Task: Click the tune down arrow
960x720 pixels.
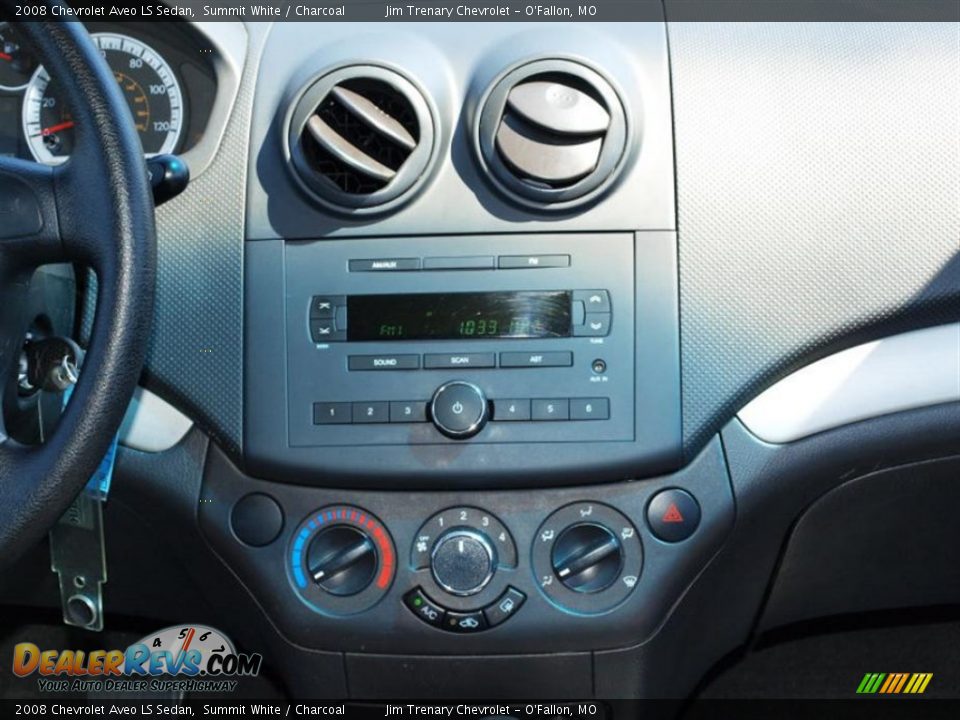Action: click(597, 326)
